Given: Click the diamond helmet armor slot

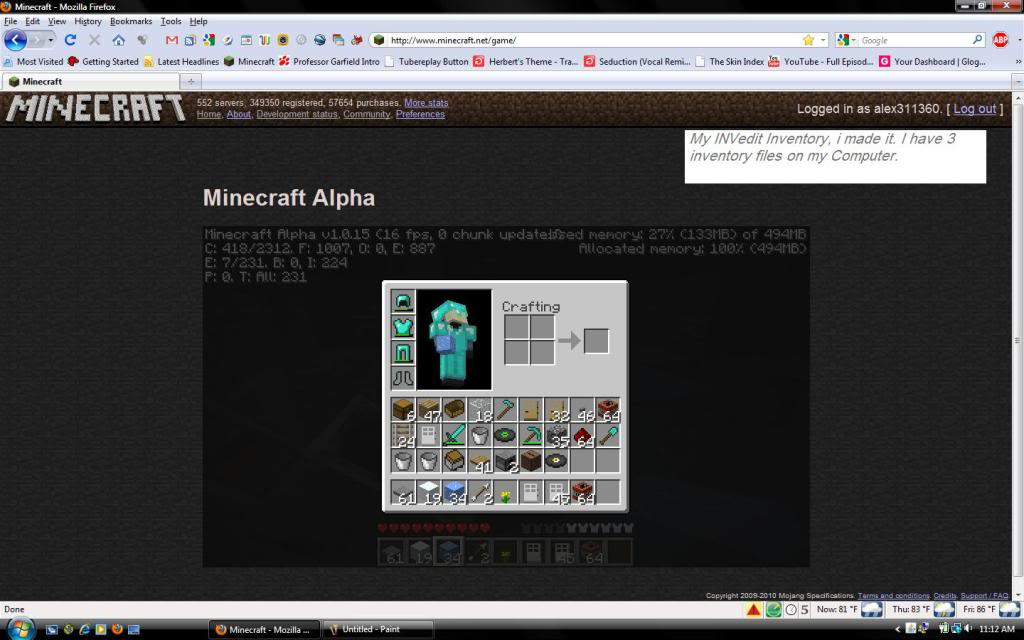Looking at the screenshot, I should click(x=403, y=302).
